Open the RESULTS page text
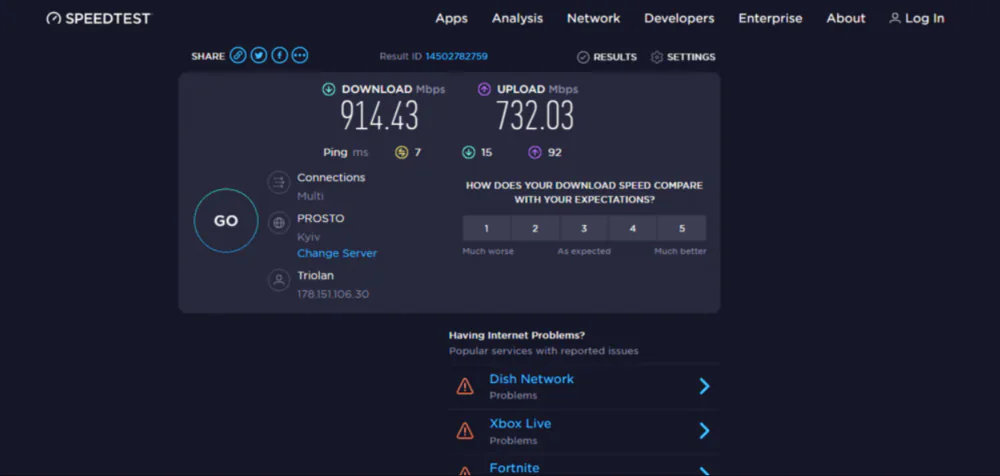The height and width of the screenshot is (476, 1000). [x=615, y=57]
